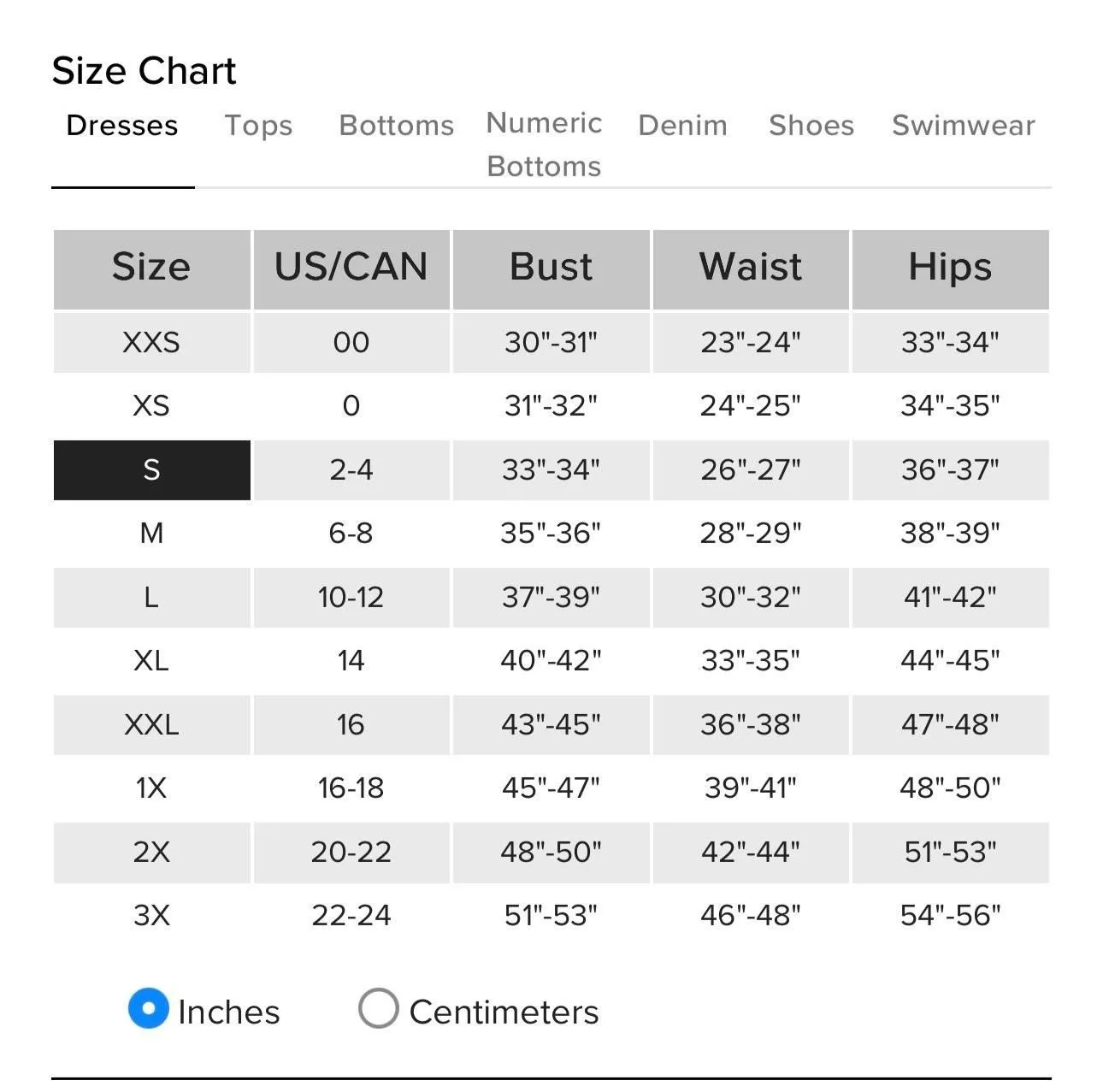Choose the XS size row
The image size is (1103, 1092).
[x=551, y=406]
